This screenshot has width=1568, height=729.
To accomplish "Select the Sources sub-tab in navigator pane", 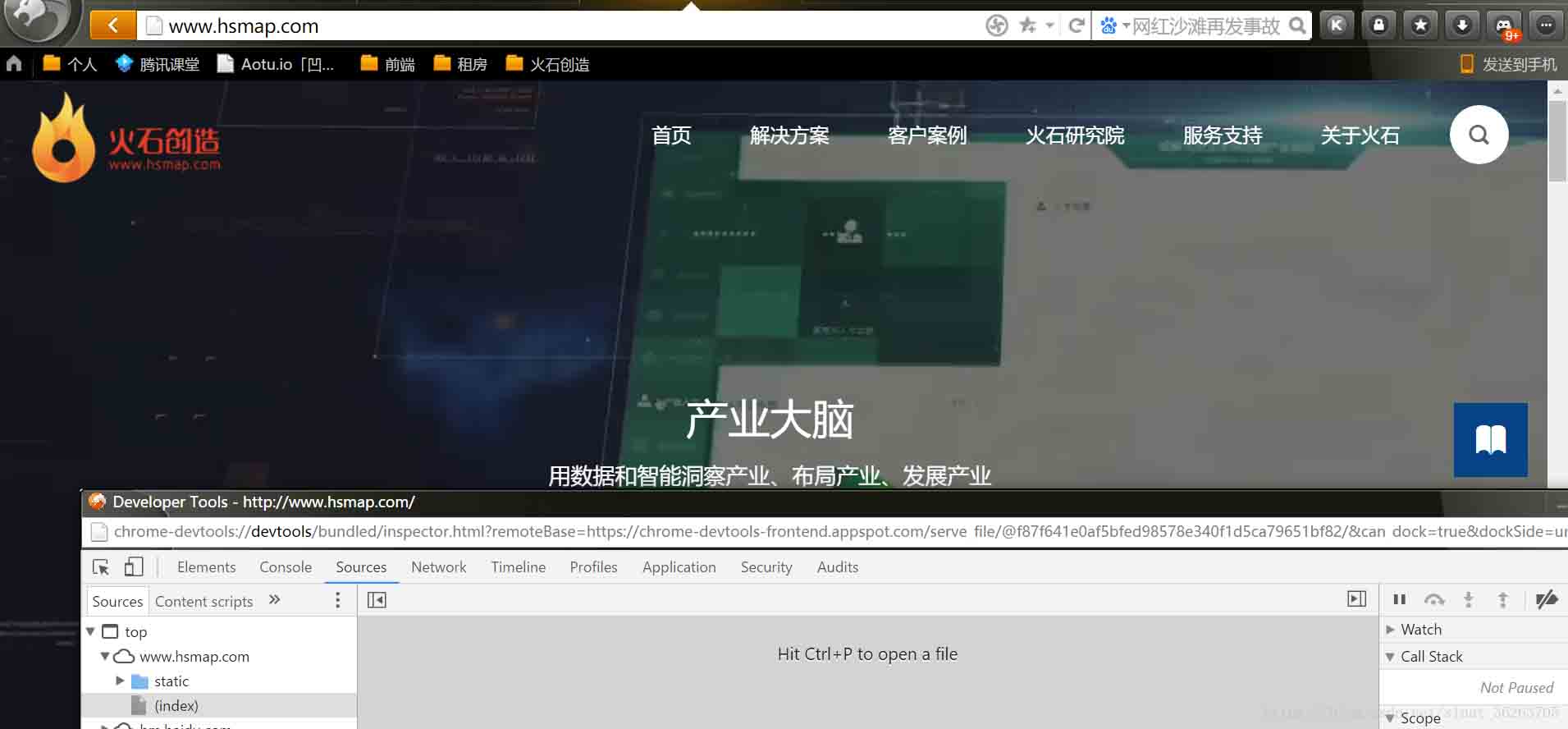I will pos(117,601).
